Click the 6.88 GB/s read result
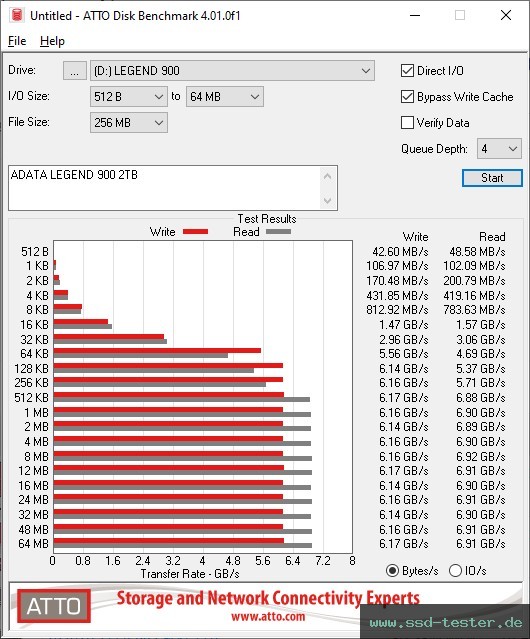Screen dimensions: 530x639 tap(481, 398)
